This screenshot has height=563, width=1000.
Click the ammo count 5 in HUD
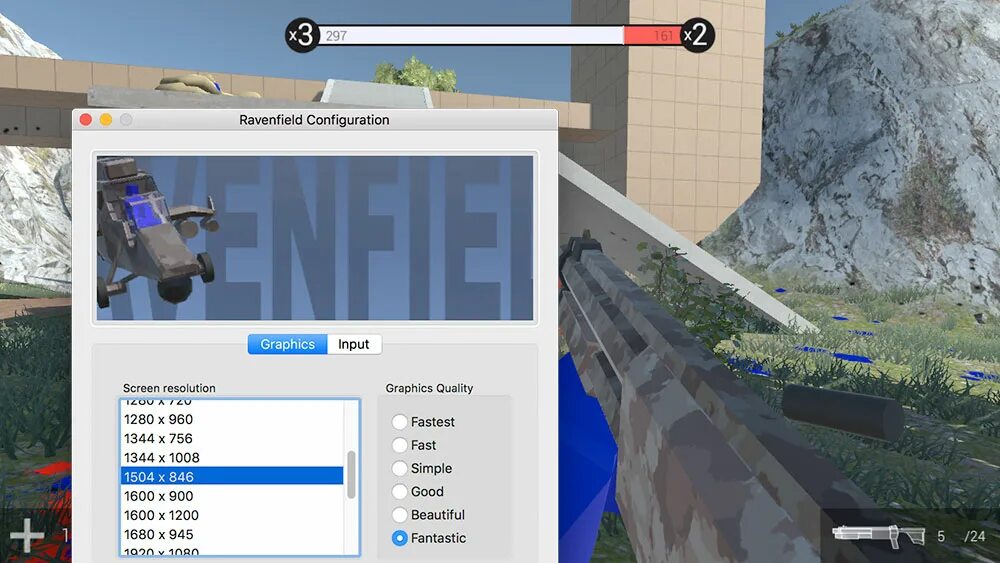point(941,537)
